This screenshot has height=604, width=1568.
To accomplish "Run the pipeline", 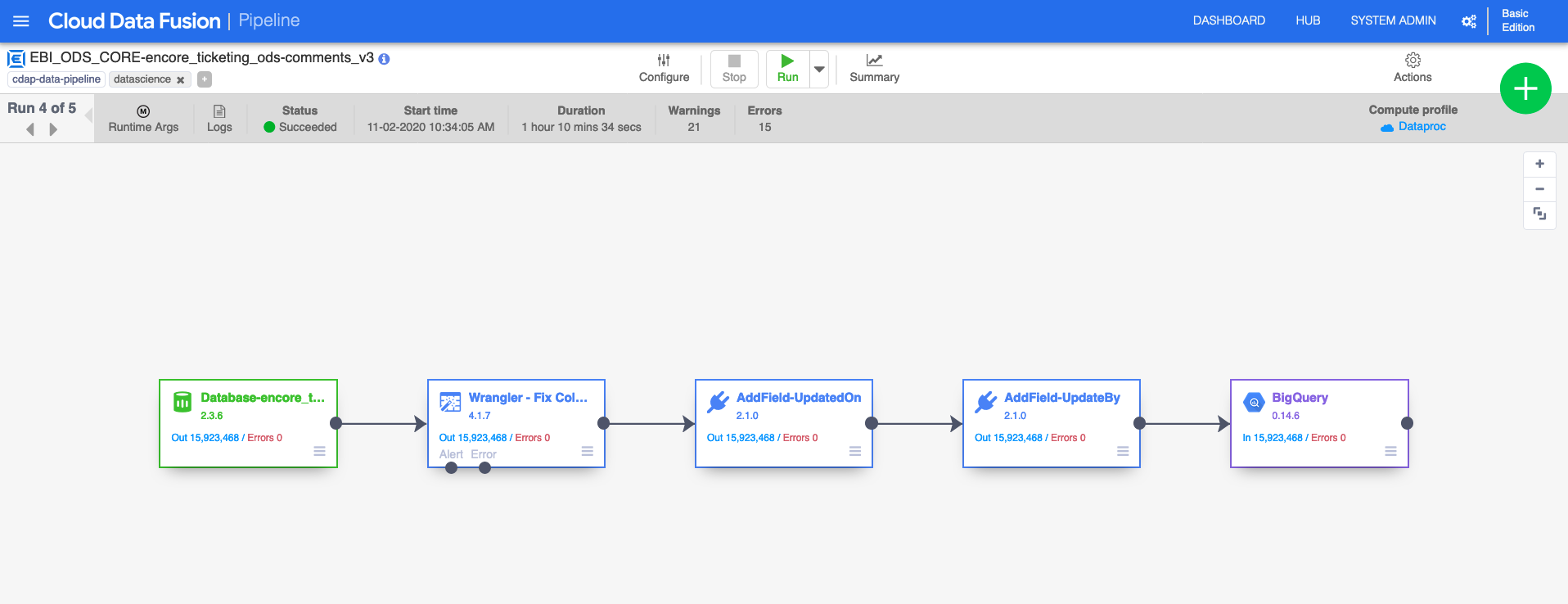I will click(787, 69).
